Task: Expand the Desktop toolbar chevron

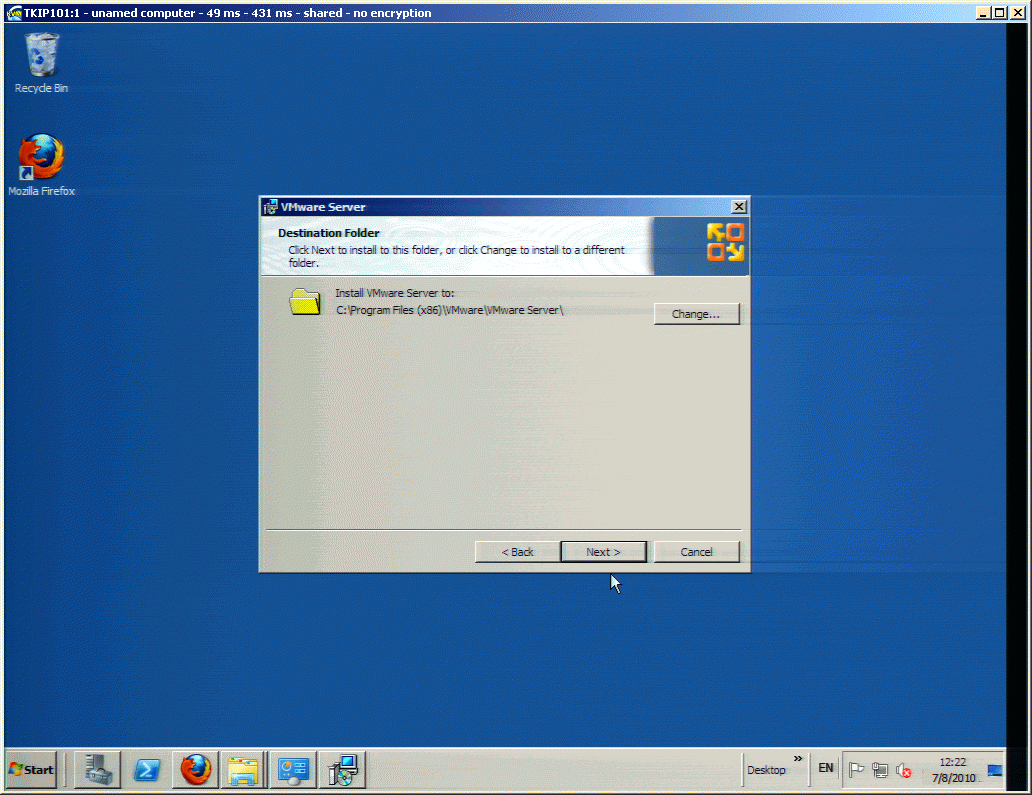Action: tap(798, 759)
